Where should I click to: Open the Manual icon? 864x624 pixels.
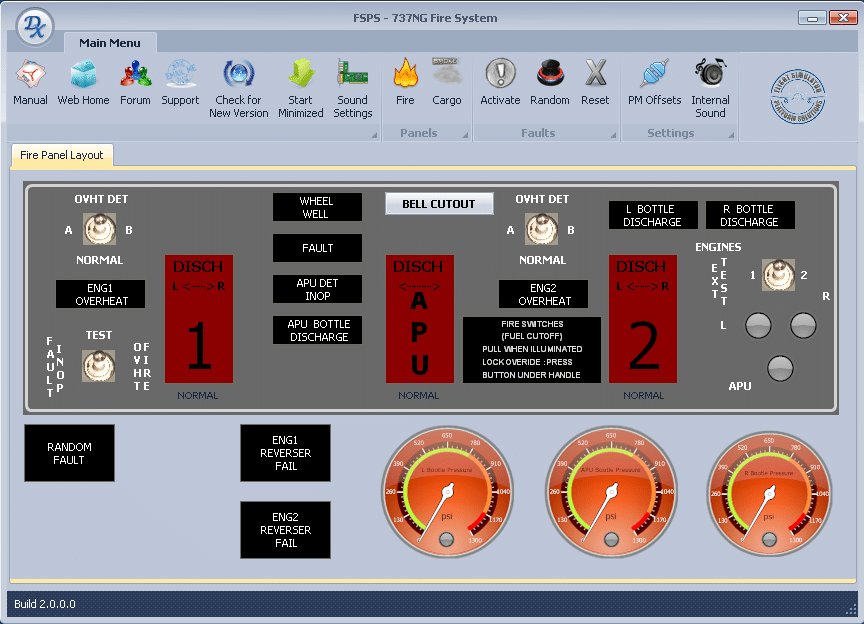pos(30,75)
